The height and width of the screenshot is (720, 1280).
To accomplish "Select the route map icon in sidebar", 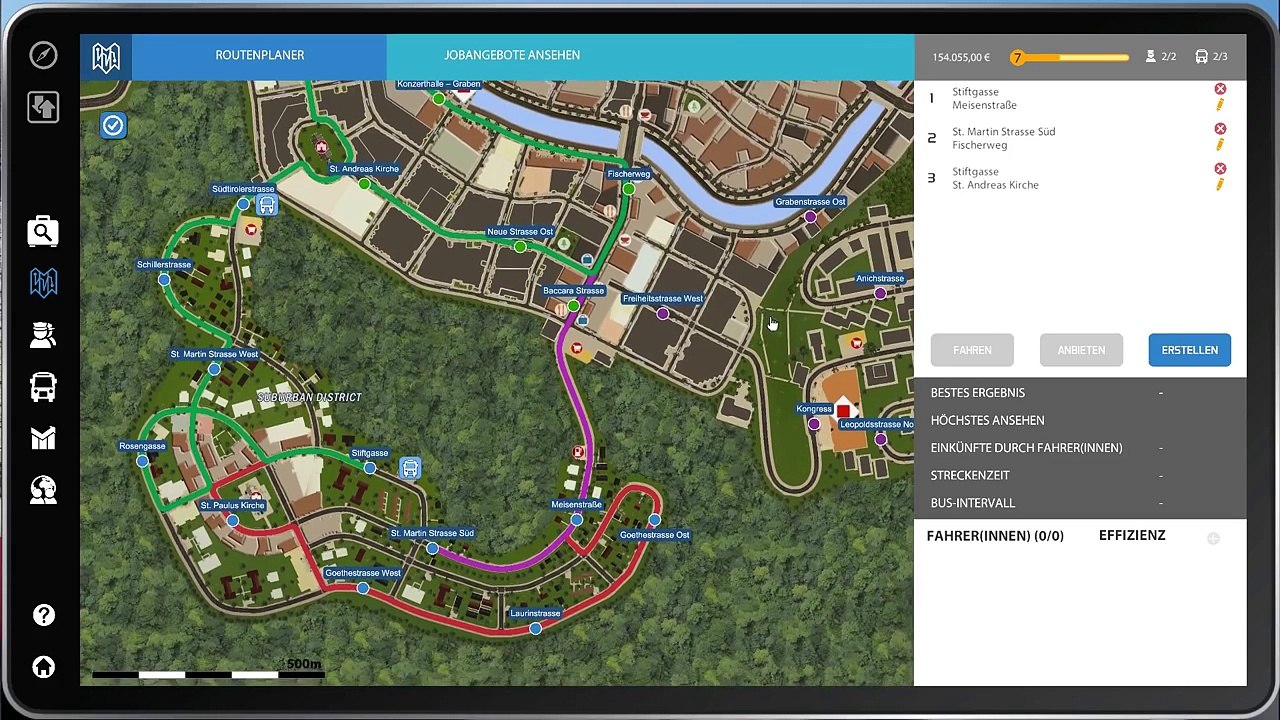I will [x=43, y=283].
